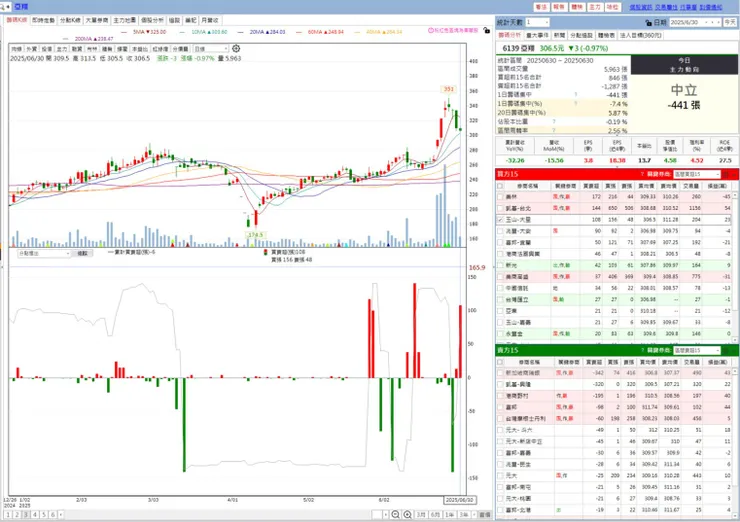Uncheck the 玉山-大里 broker checkbox
This screenshot has height=522, width=740.
[500, 219]
